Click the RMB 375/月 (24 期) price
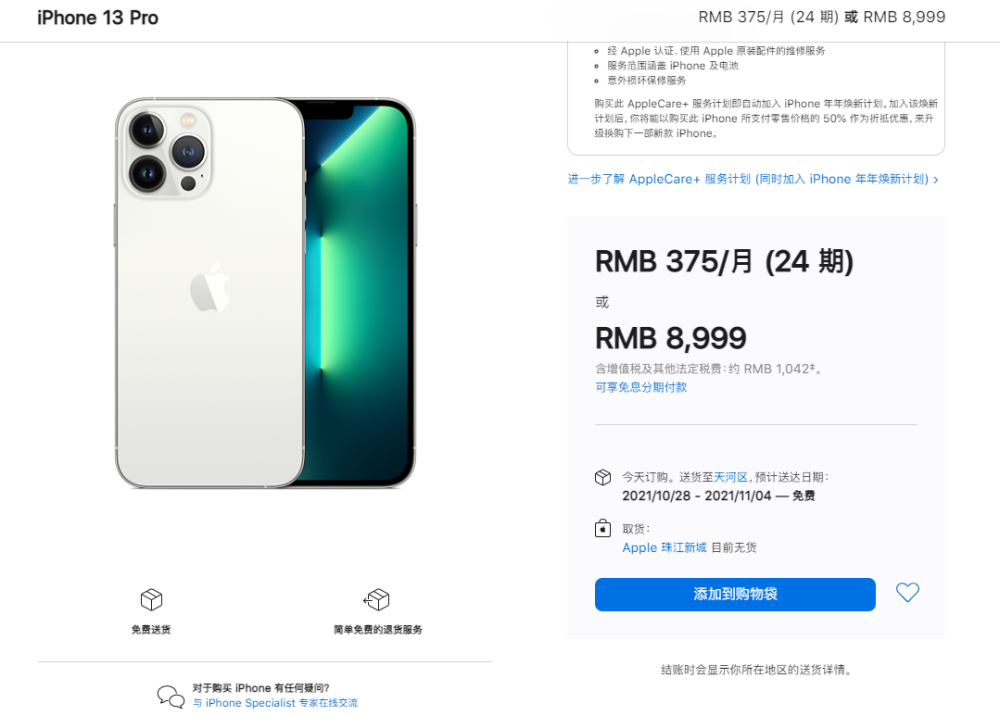The image size is (1000, 728). (724, 262)
